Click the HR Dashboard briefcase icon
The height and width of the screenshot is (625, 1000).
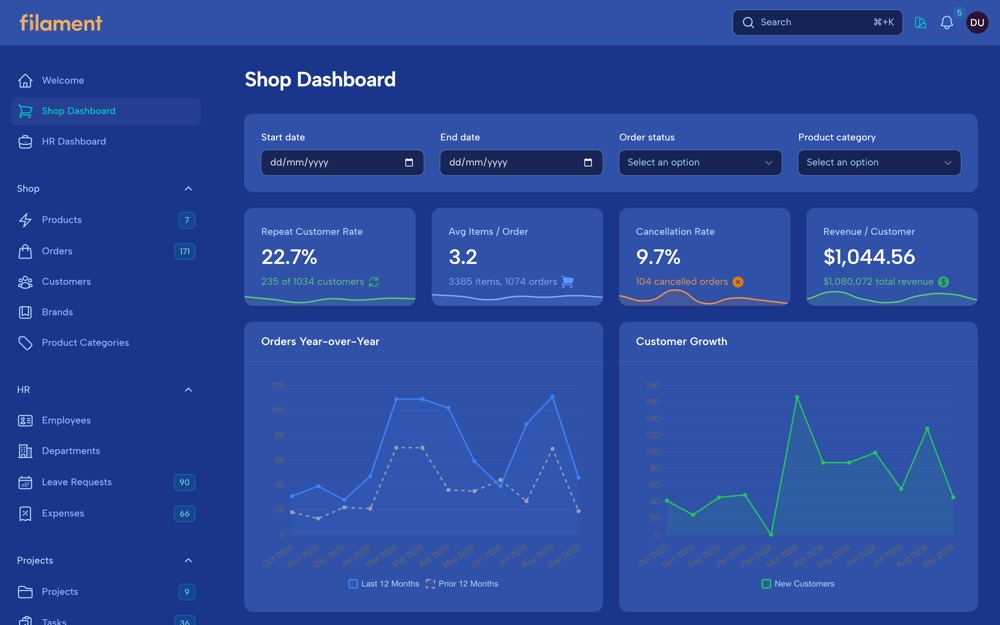25,142
